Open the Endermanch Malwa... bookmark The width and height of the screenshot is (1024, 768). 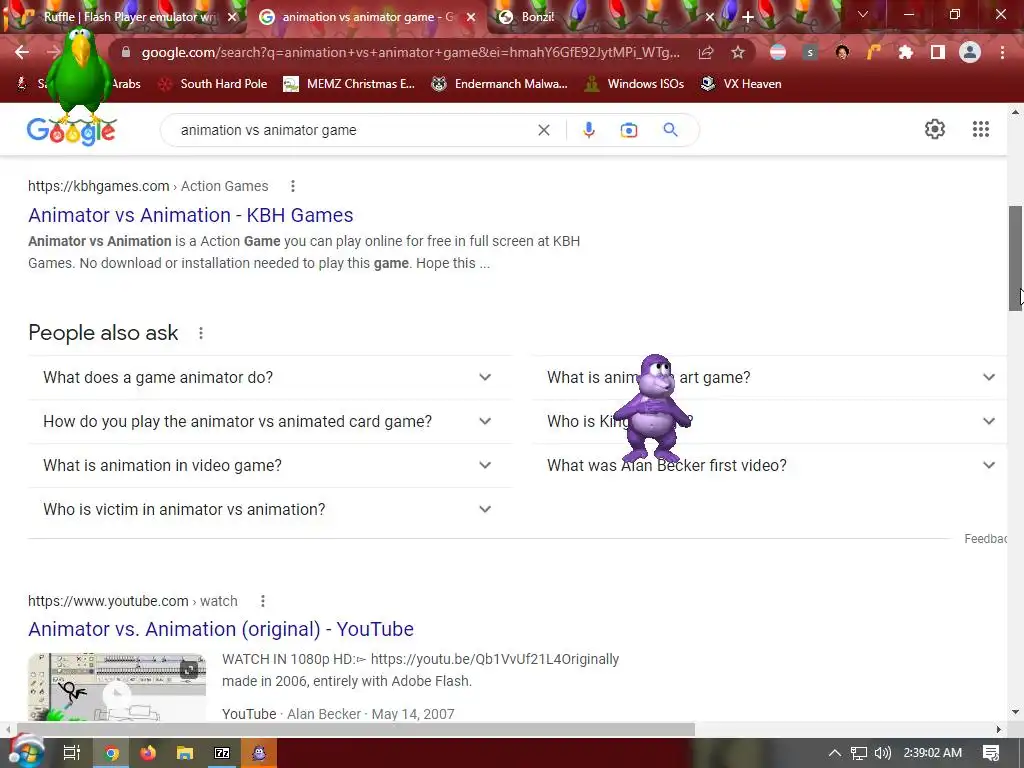click(499, 84)
